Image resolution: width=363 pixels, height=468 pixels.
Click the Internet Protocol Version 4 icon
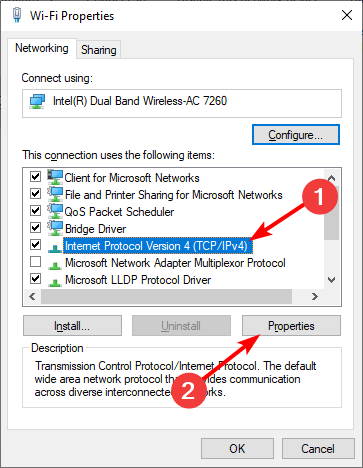pos(55,247)
